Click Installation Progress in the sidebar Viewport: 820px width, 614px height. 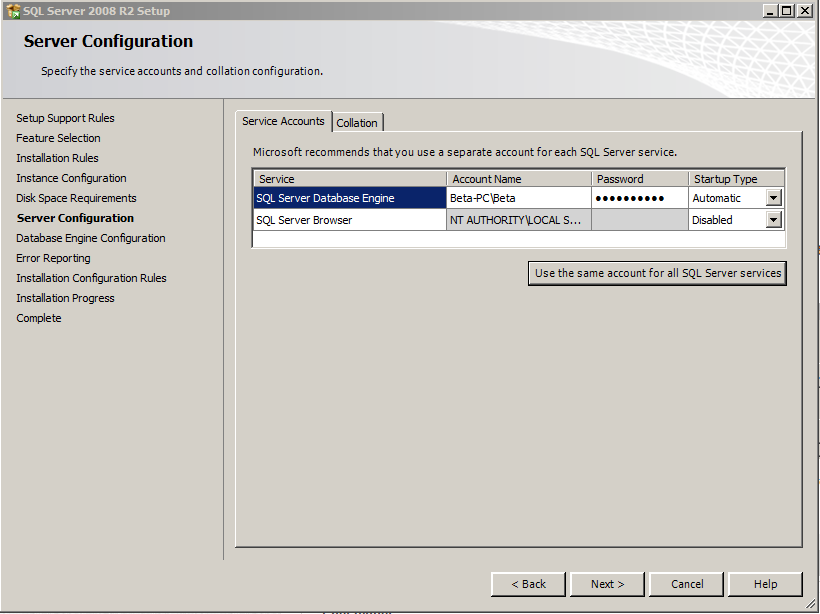click(x=65, y=298)
